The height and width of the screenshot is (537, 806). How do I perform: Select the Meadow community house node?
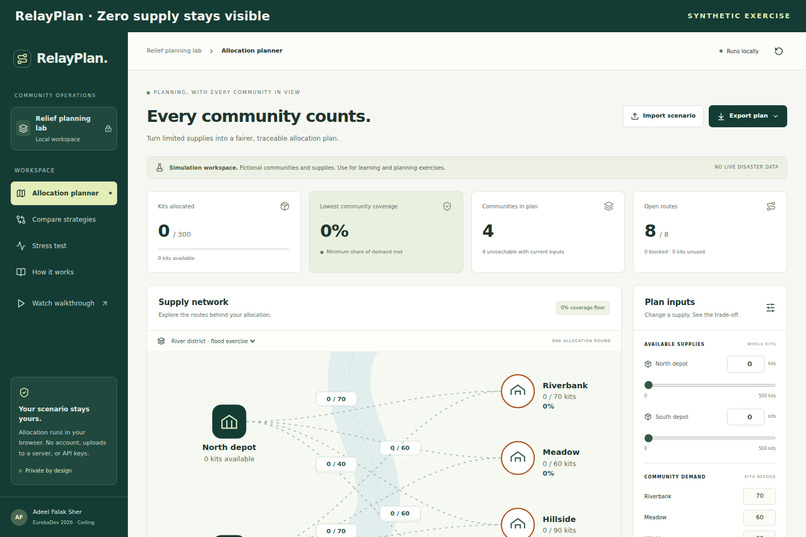click(x=518, y=457)
